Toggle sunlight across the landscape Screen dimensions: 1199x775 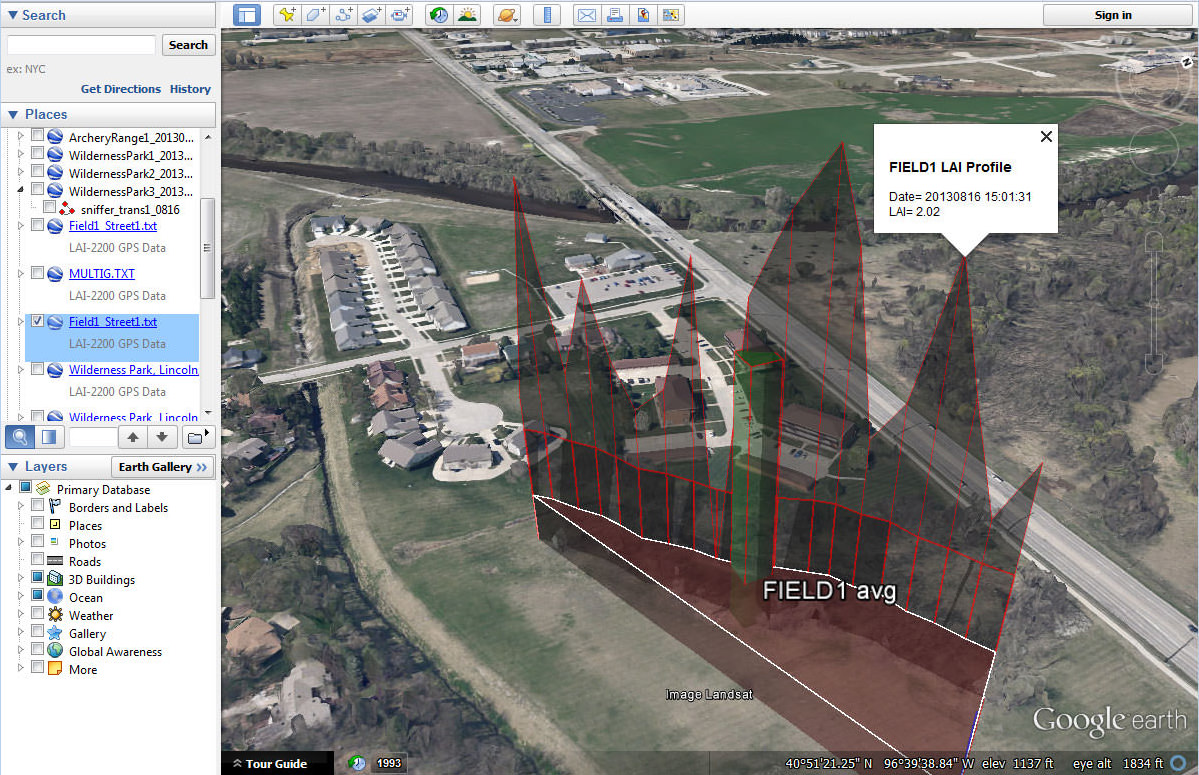(466, 15)
